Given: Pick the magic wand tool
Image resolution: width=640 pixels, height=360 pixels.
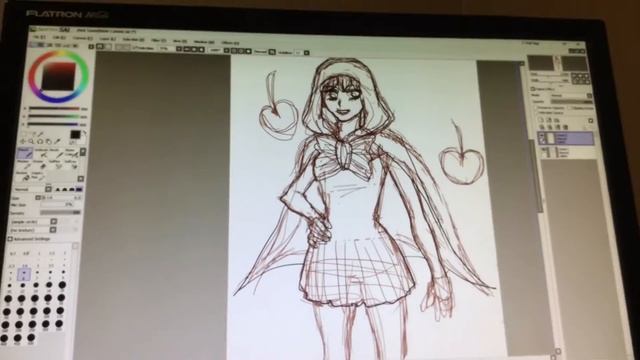Looking at the screenshot, I should [x=41, y=134].
